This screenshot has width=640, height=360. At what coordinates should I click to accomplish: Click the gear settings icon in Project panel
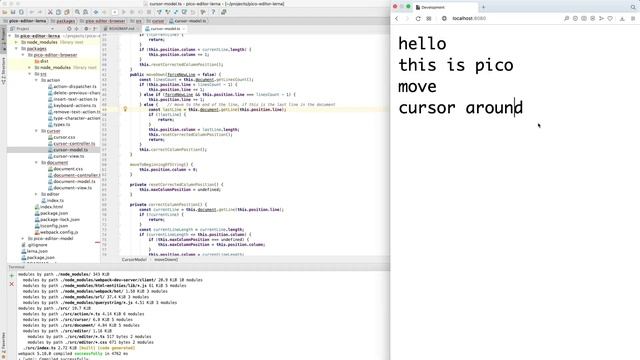(86, 29)
